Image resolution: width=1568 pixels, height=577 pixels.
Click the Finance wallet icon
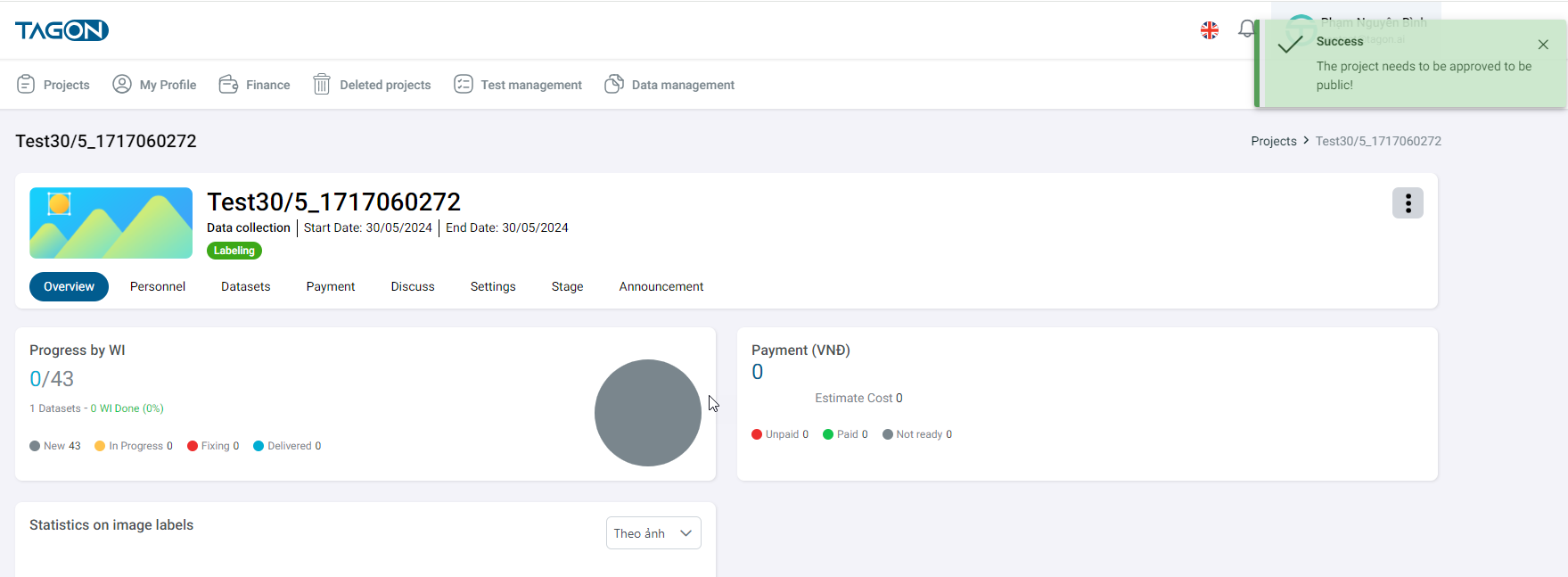pyautogui.click(x=228, y=84)
